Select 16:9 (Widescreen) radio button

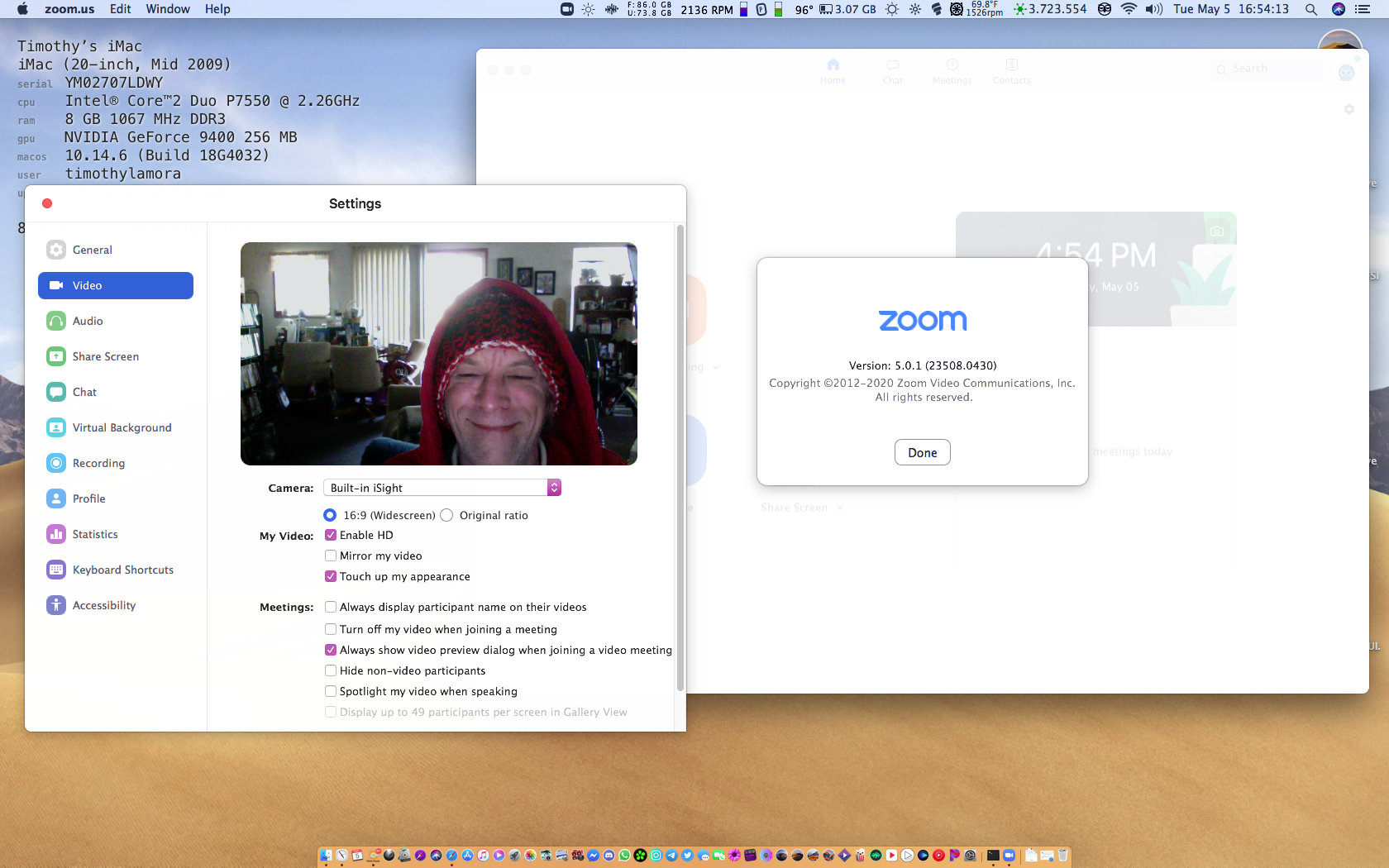[x=330, y=515]
